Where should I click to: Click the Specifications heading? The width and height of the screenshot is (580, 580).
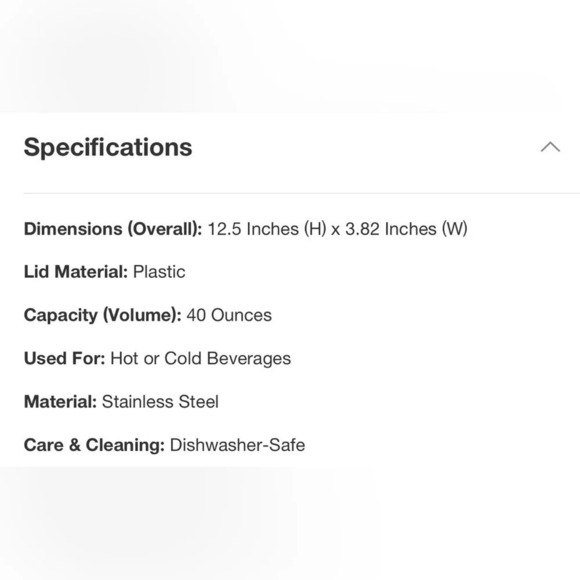coord(108,147)
